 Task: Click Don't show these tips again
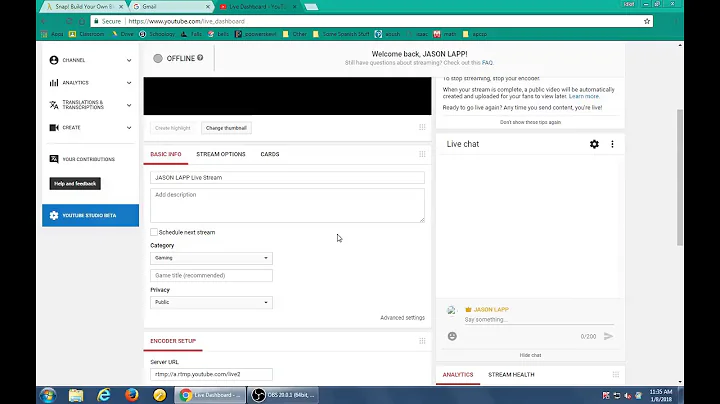pyautogui.click(x=530, y=122)
